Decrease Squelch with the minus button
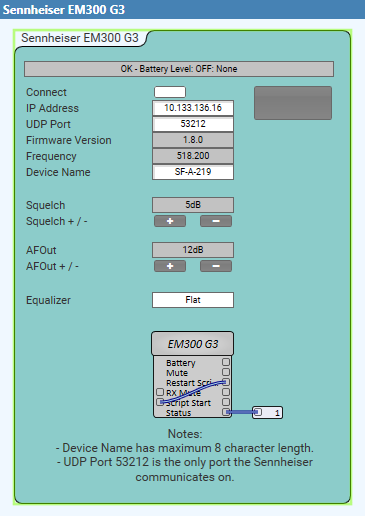 tap(216, 221)
